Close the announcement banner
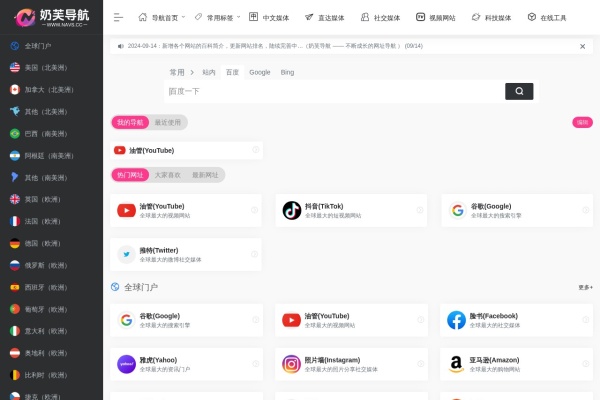Viewport: 600px width, 400px height. [x=582, y=46]
